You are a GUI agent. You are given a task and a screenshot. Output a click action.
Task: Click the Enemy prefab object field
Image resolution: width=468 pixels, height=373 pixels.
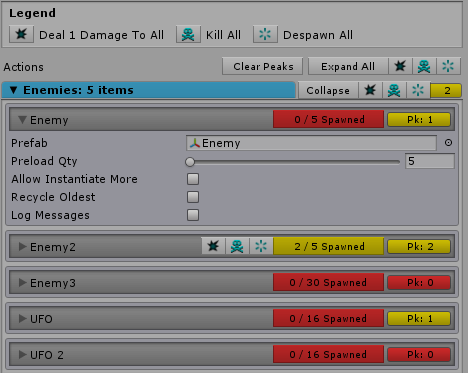[x=311, y=143]
